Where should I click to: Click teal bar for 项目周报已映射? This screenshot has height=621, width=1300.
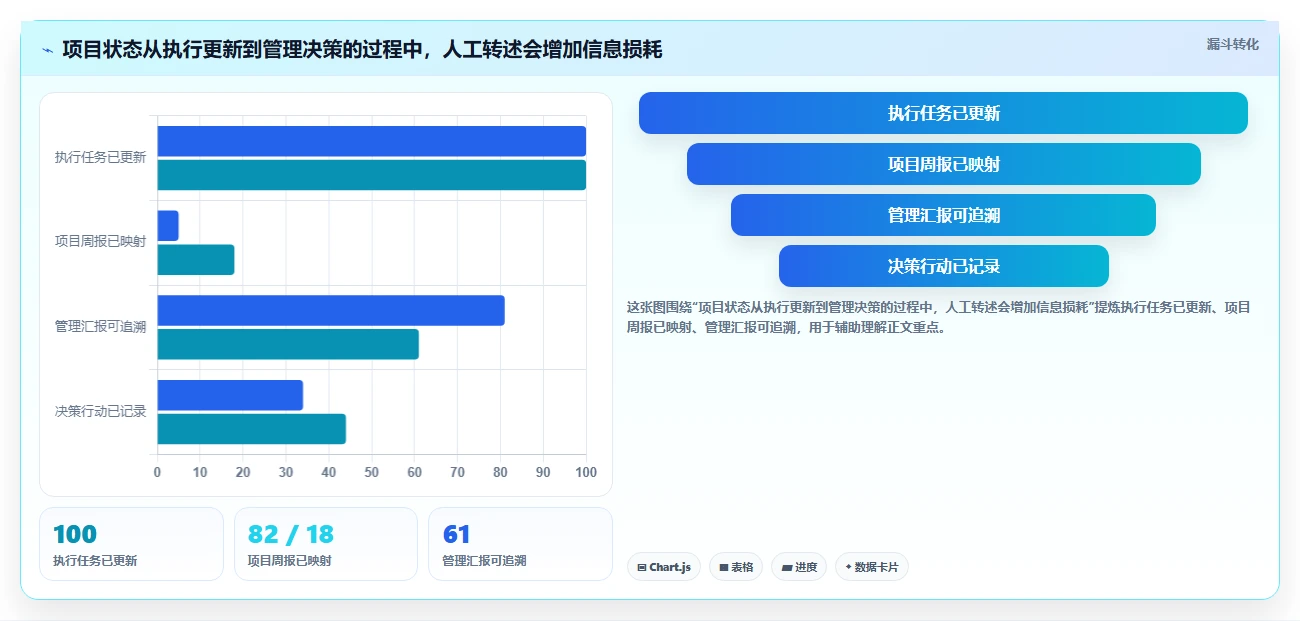(196, 260)
